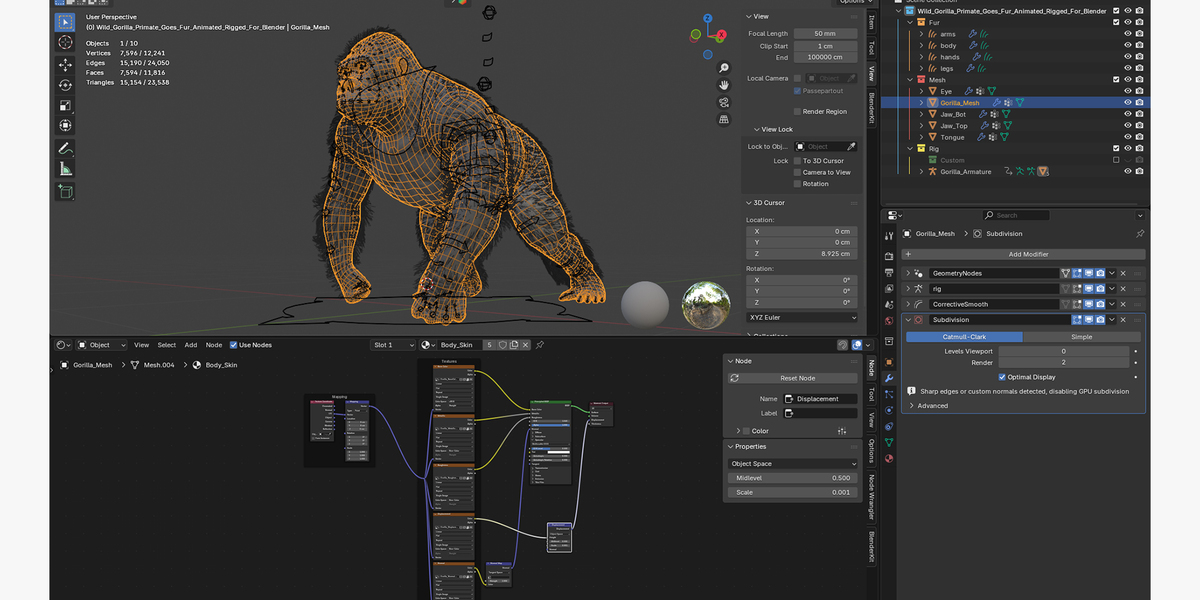This screenshot has width=1200, height=600.
Task: Select the Cursor tool in viewport toolbar
Action: coord(65,42)
